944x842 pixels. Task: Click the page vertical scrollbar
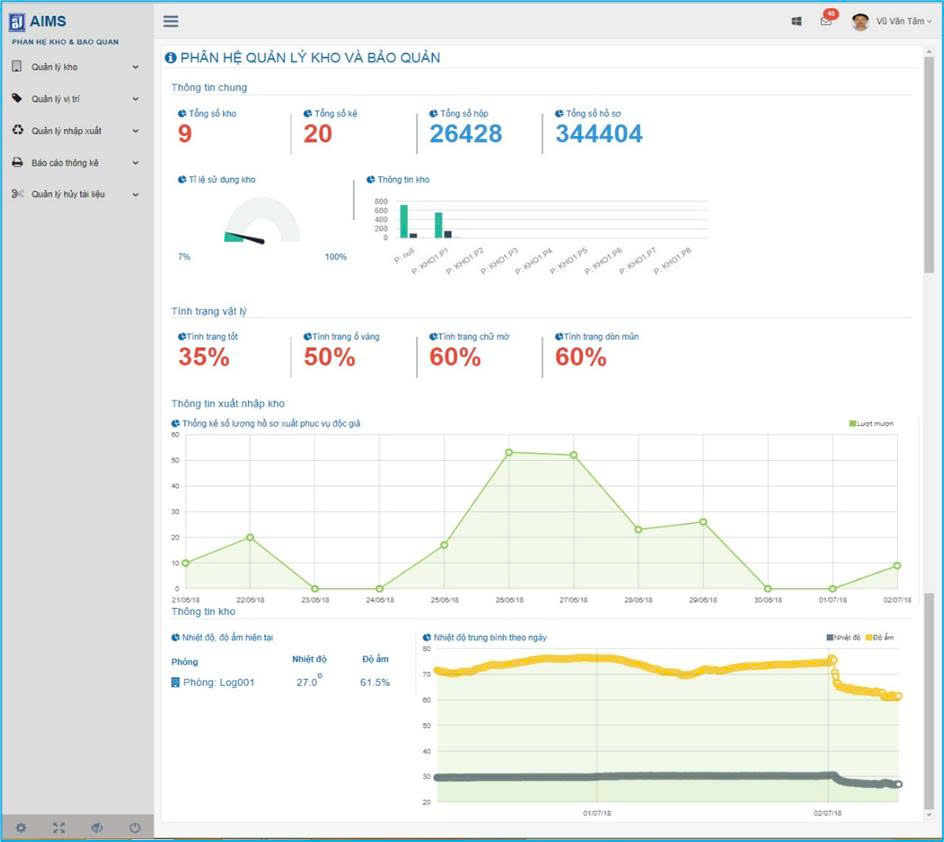(x=929, y=400)
